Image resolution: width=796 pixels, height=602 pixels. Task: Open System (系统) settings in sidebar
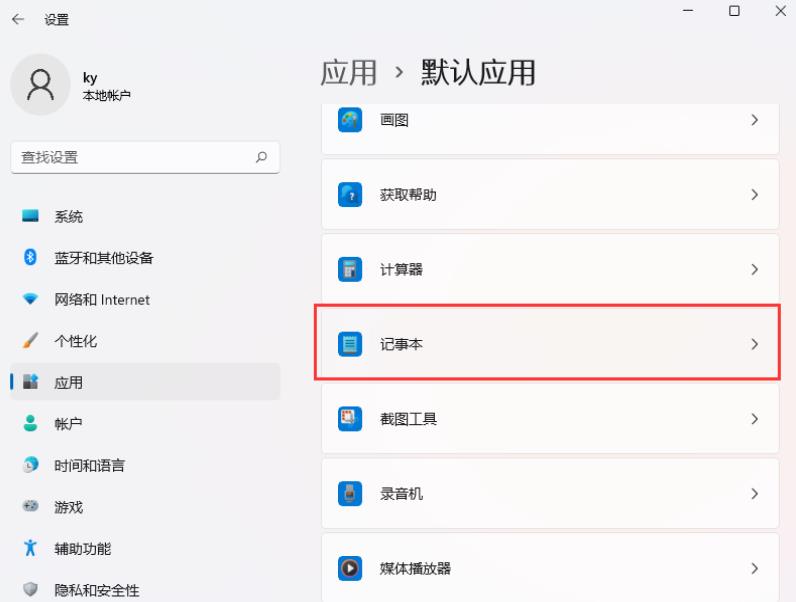pyautogui.click(x=68, y=217)
